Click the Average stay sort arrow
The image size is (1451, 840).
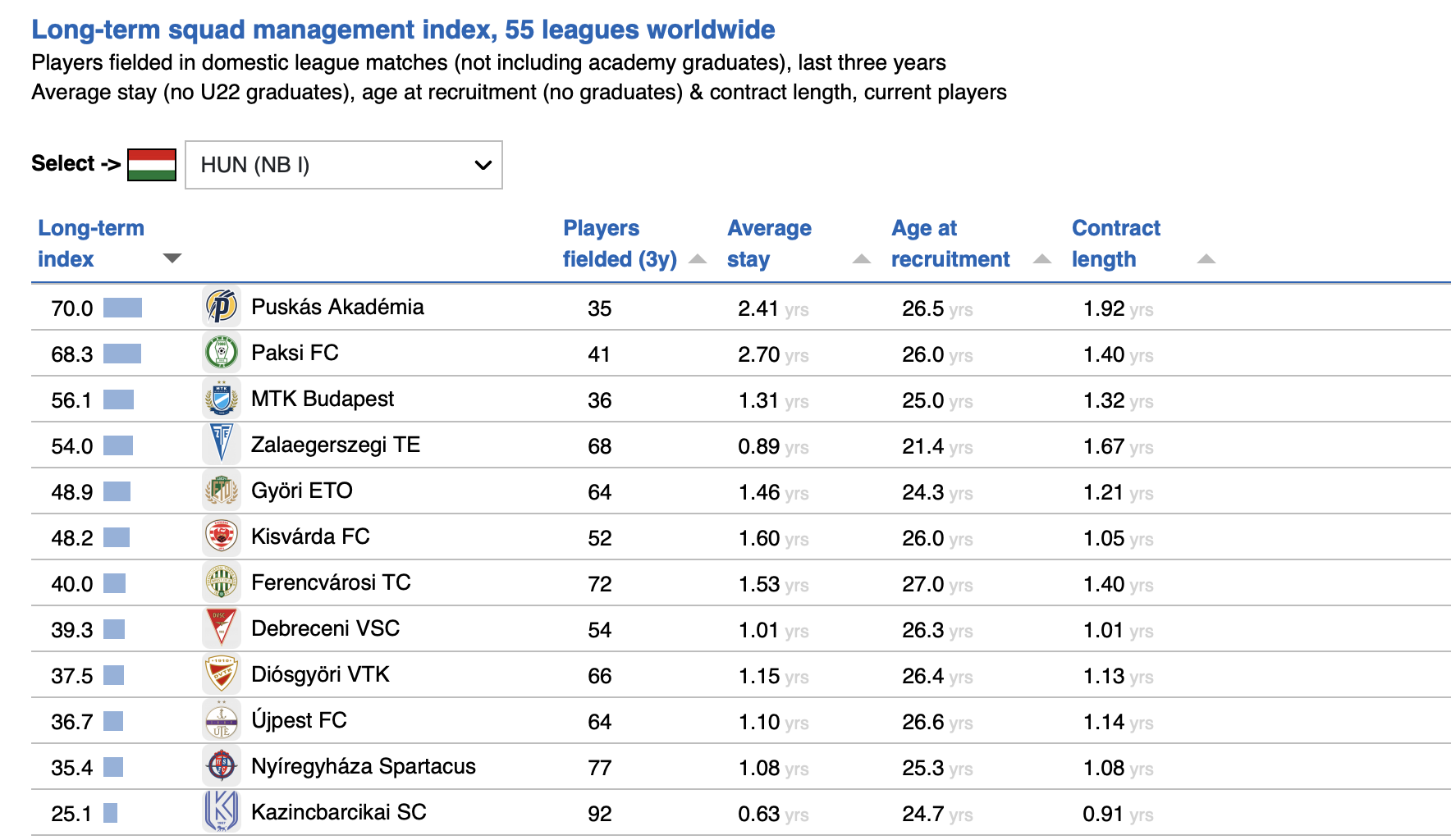pos(862,259)
